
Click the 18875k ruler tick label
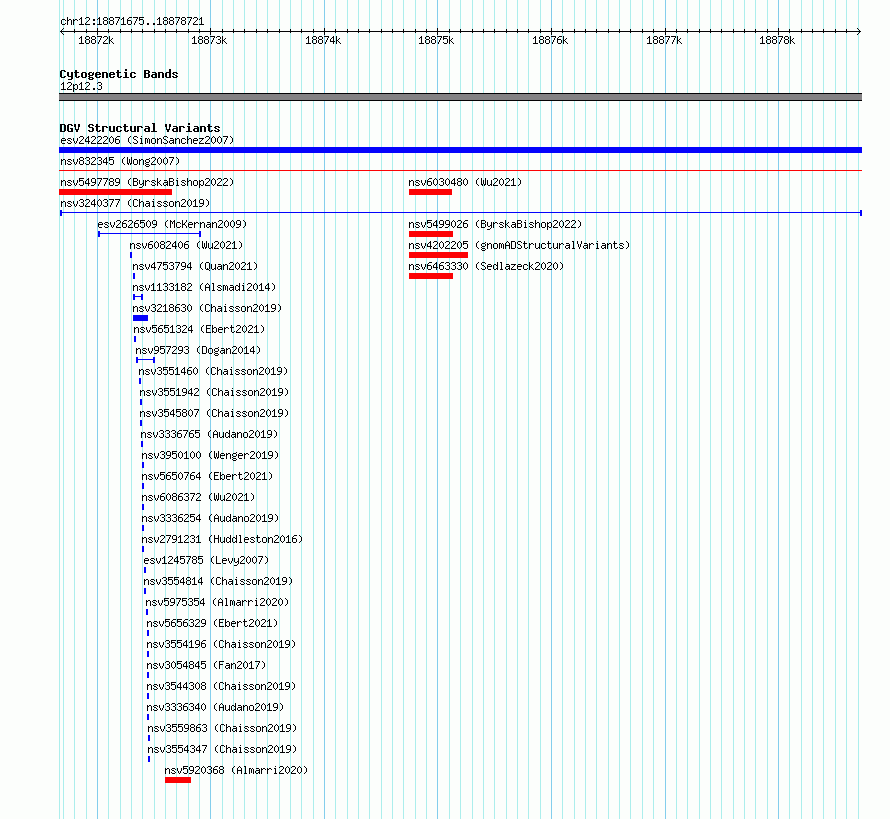[x=436, y=40]
